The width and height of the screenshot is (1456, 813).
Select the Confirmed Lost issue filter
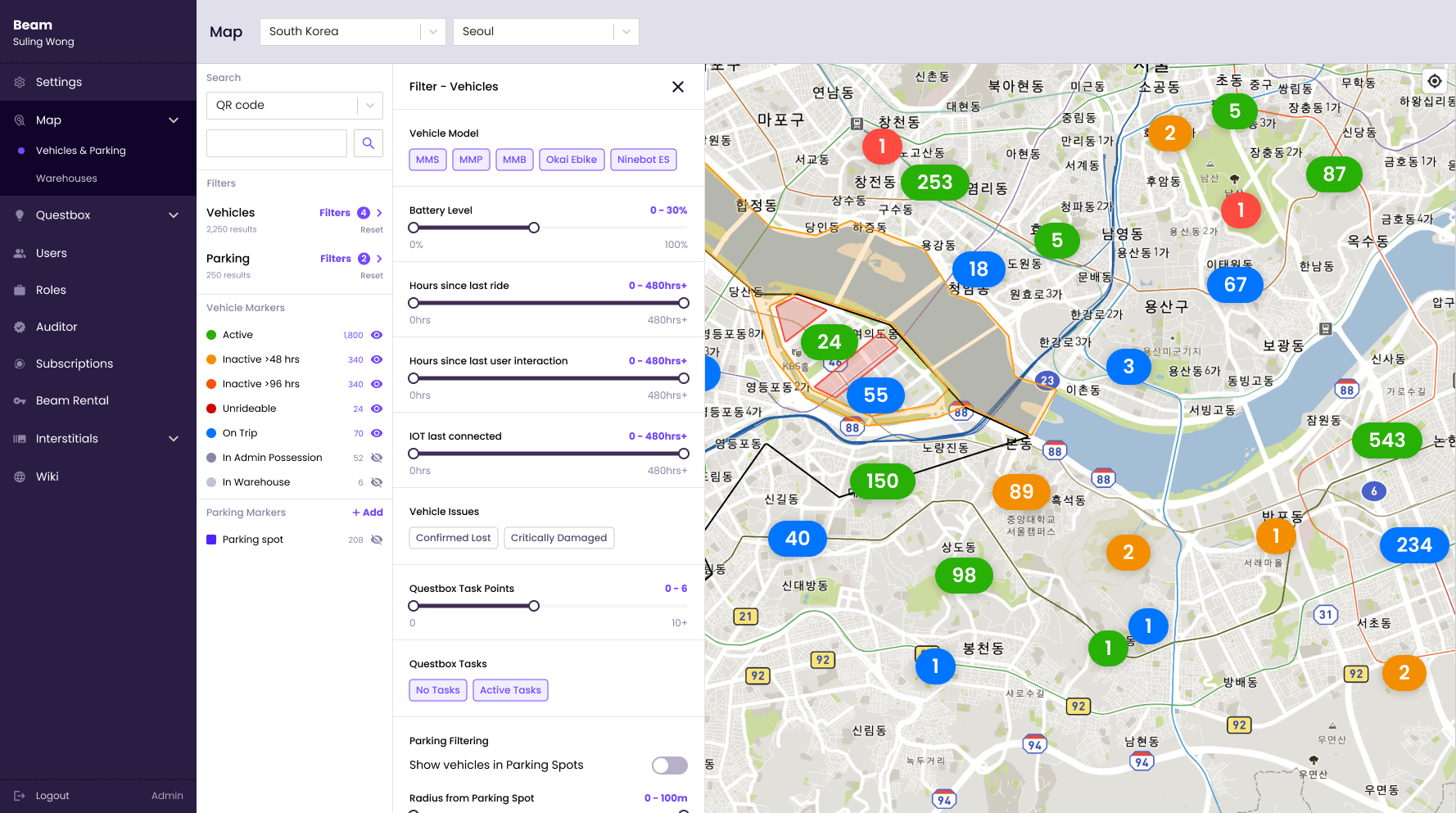454,538
